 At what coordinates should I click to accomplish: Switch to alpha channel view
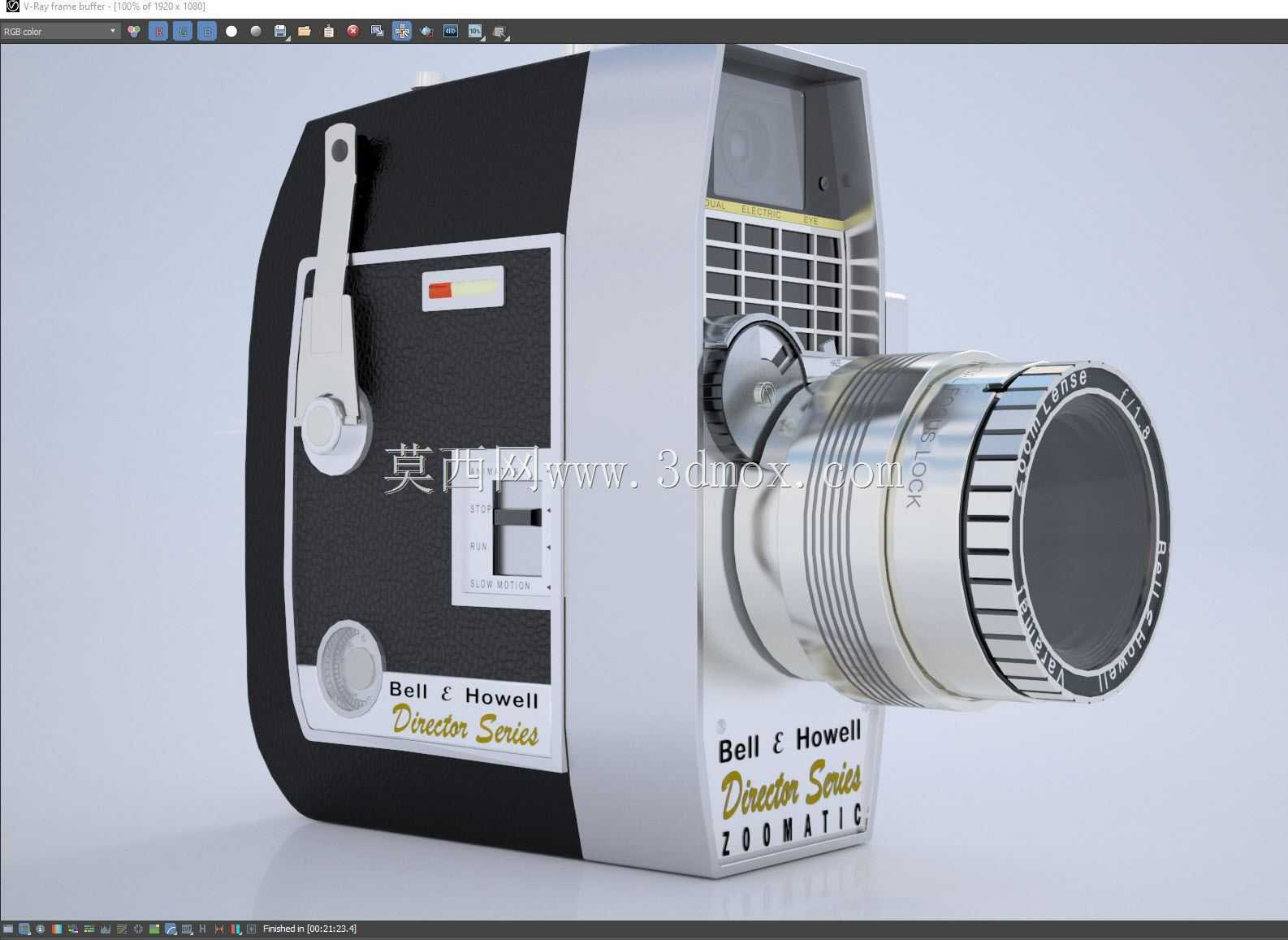[231, 32]
